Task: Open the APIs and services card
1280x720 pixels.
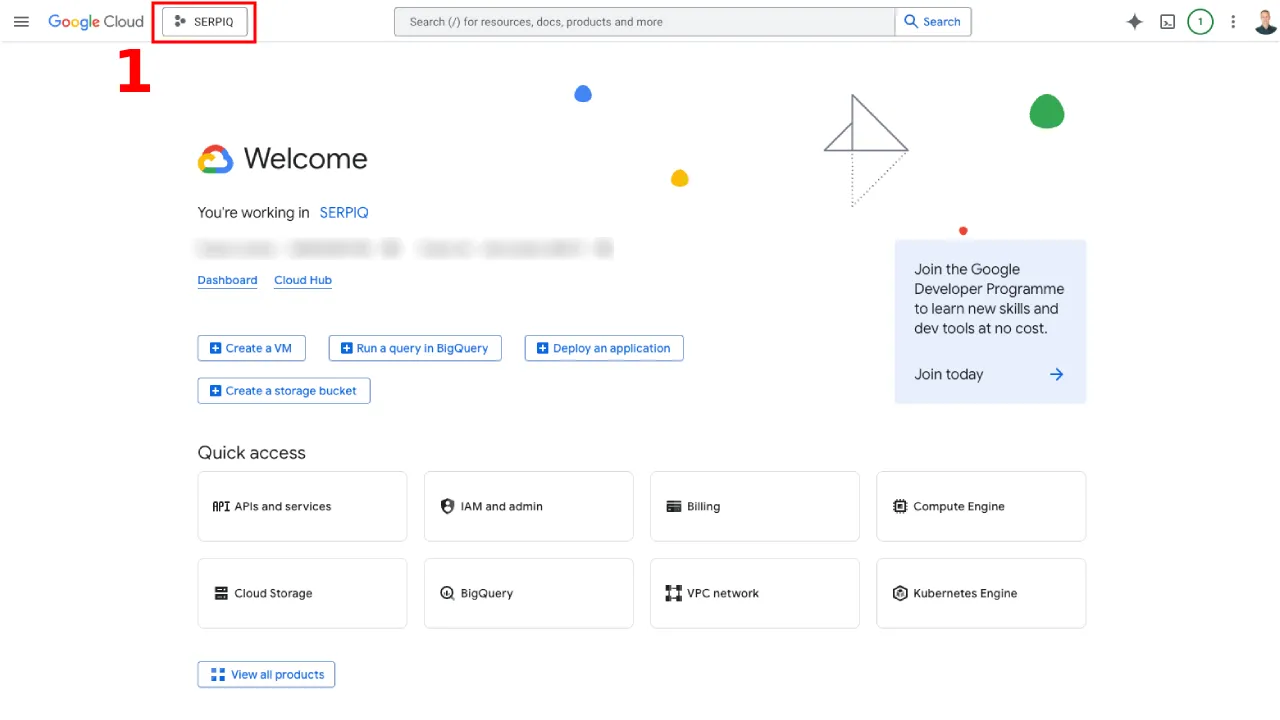Action: [x=302, y=507]
